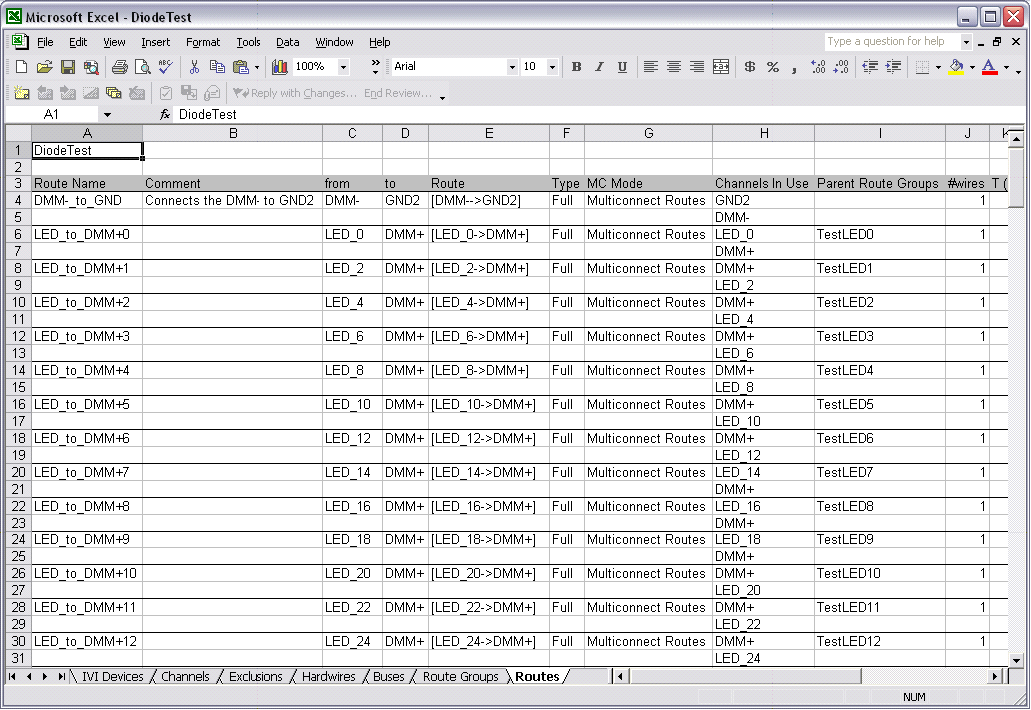
Task: Open the Chart Wizard
Action: click(x=280, y=67)
